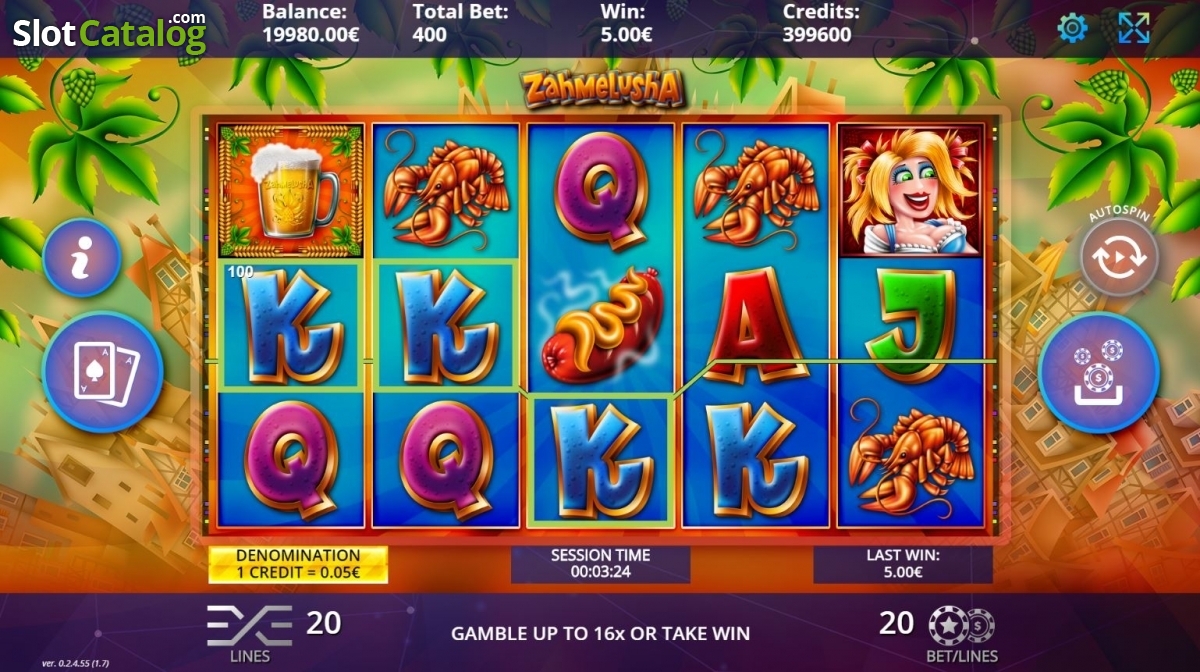
Task: Click the beer mug symbol
Action: (x=292, y=191)
